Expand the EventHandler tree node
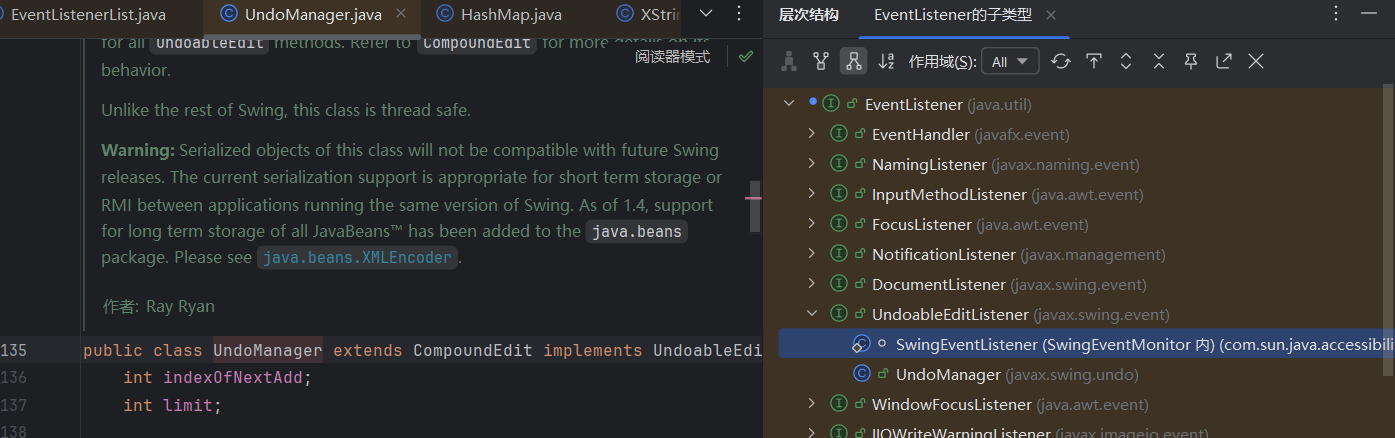This screenshot has width=1395, height=438. [813, 134]
